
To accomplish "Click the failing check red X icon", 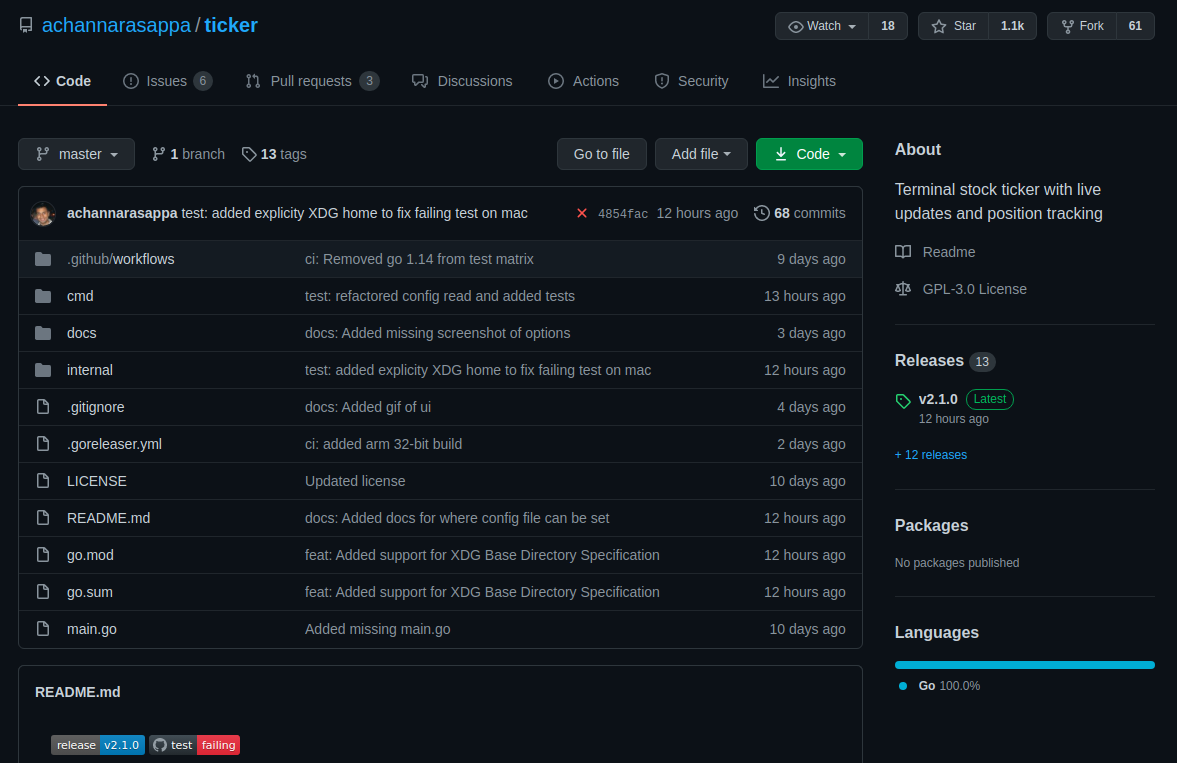I will pos(582,213).
